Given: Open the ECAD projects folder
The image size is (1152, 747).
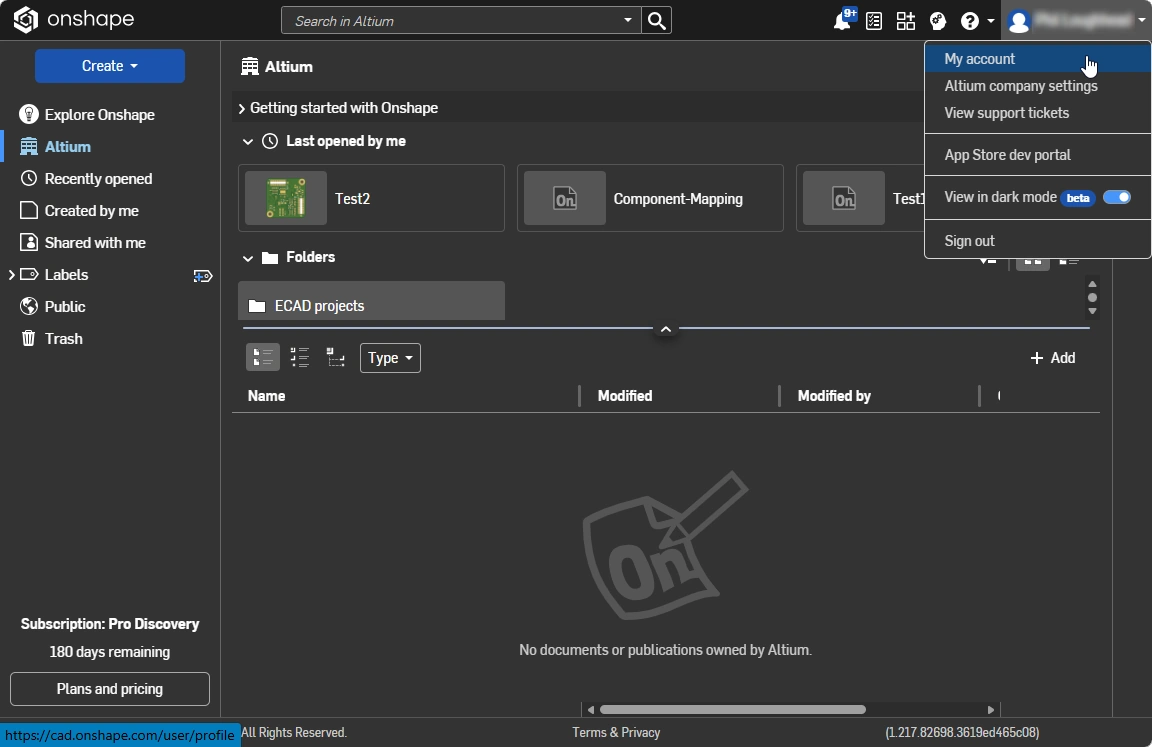Looking at the screenshot, I should [371, 300].
